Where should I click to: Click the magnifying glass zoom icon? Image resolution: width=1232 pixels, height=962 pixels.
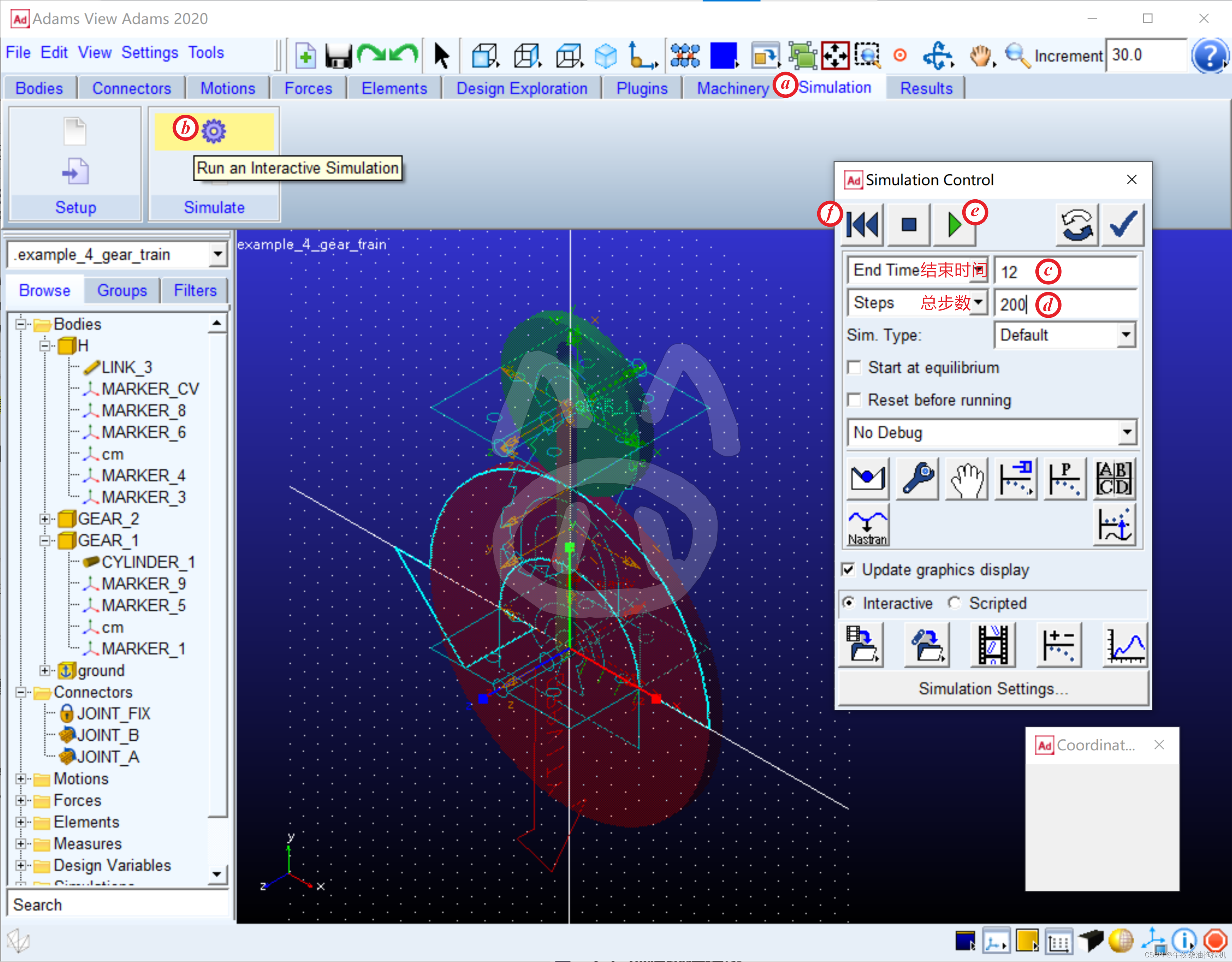[1018, 56]
